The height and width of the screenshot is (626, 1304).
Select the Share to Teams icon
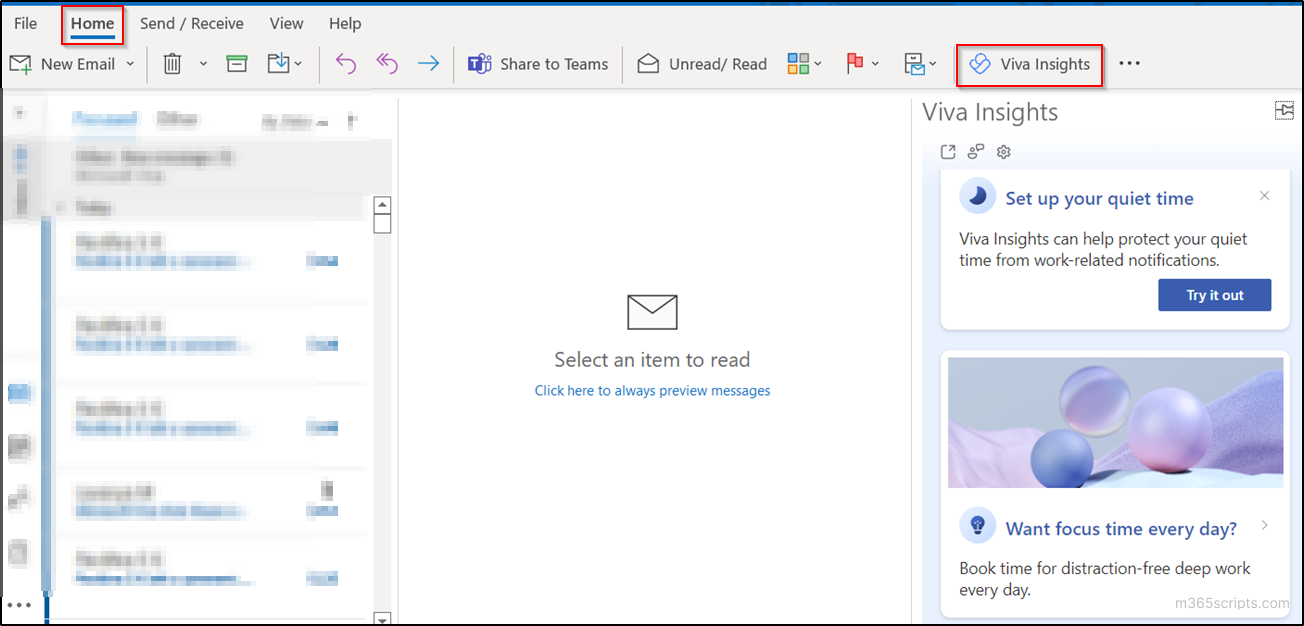(480, 63)
